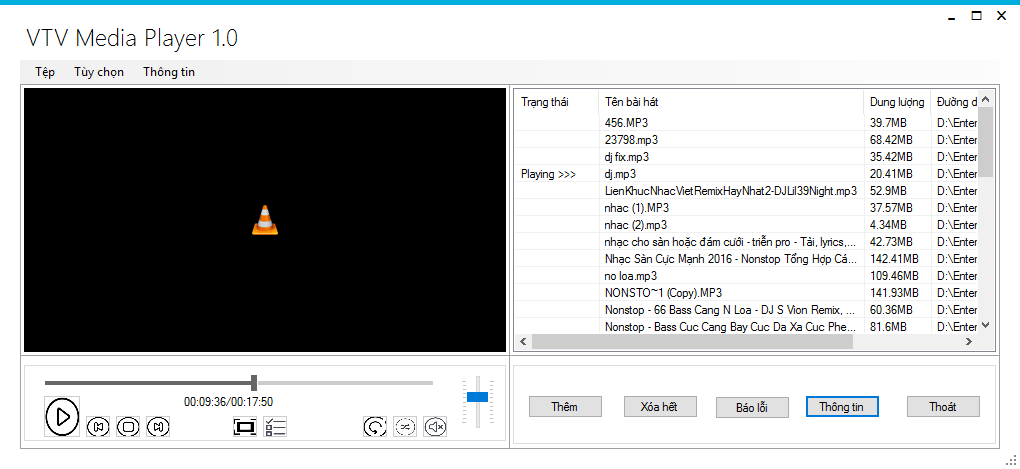
Task: Open the Thông tin menu in menu bar
Action: 169,72
